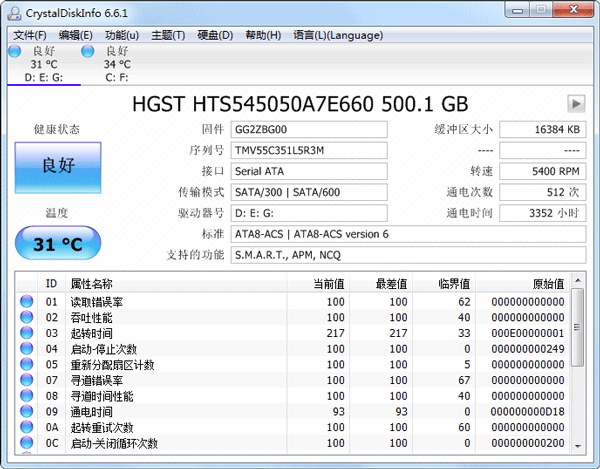This screenshot has height=469, width=600.
Task: Click the 5400 RPM rotation field
Action: (x=543, y=171)
